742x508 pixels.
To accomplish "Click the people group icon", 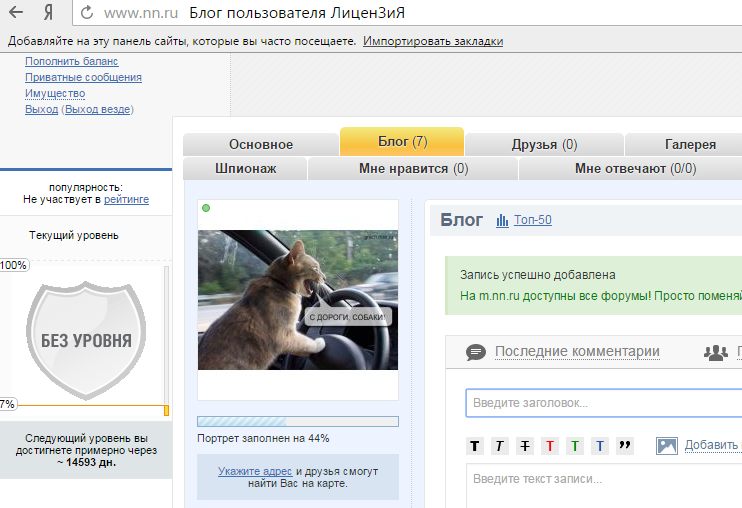I will coord(716,352).
